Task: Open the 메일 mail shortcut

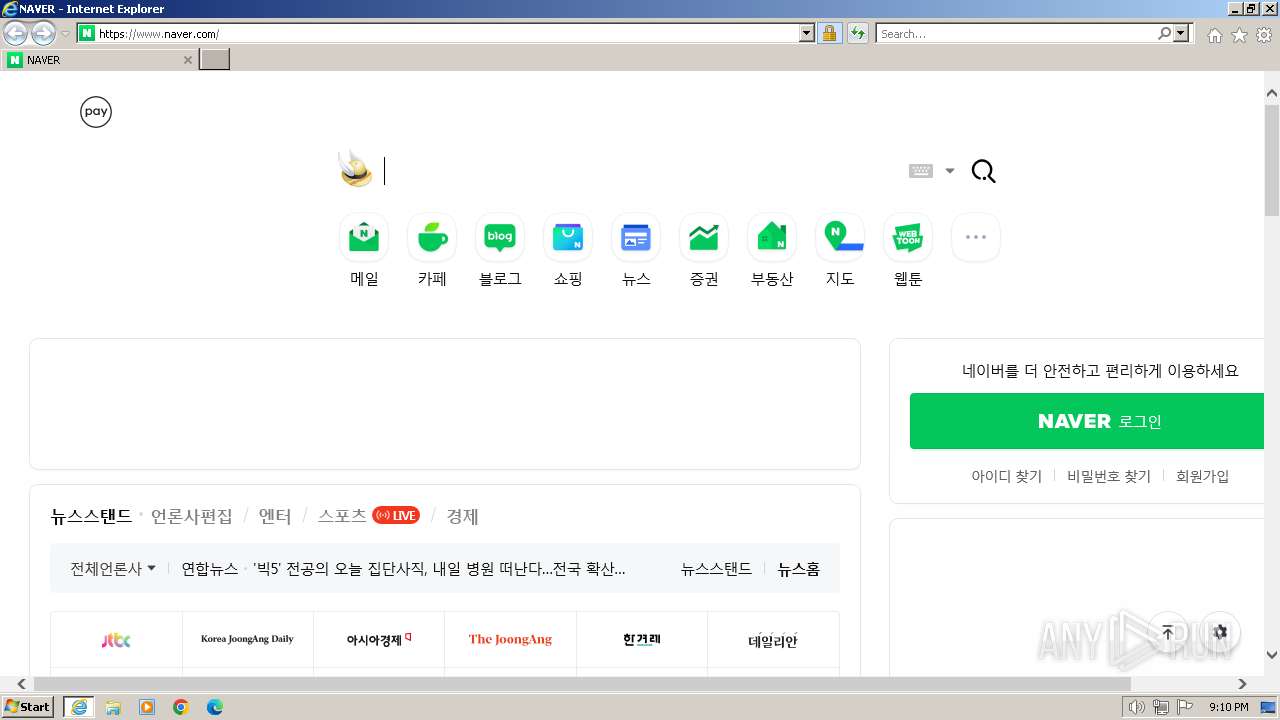Action: tap(364, 250)
